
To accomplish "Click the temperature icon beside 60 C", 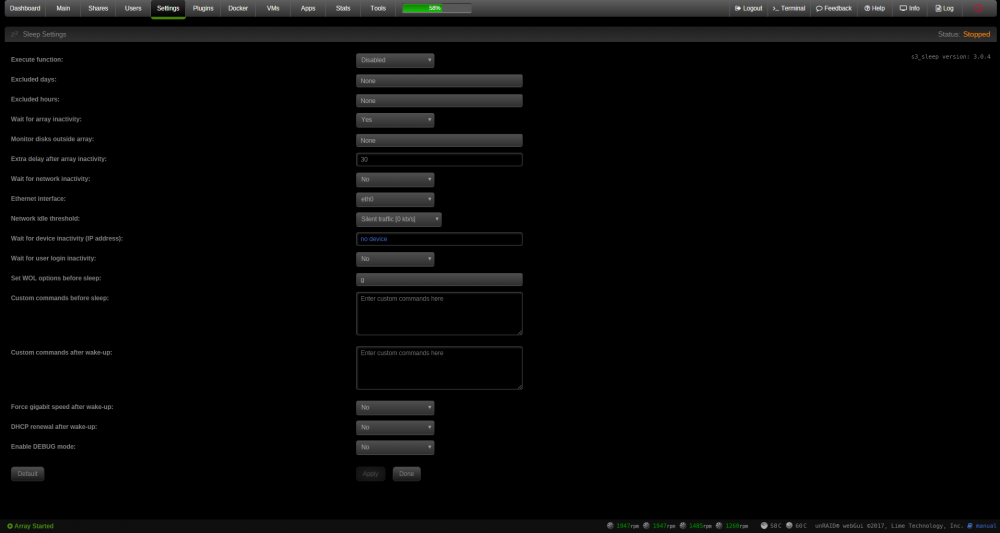I will click(789, 526).
